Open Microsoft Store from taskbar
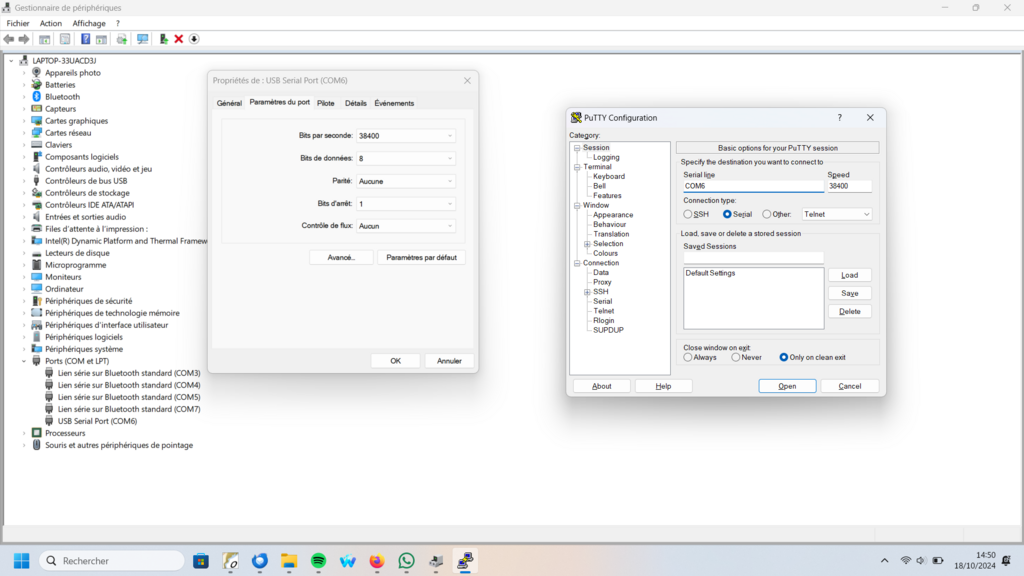Viewport: 1024px width, 576px height. (x=200, y=560)
